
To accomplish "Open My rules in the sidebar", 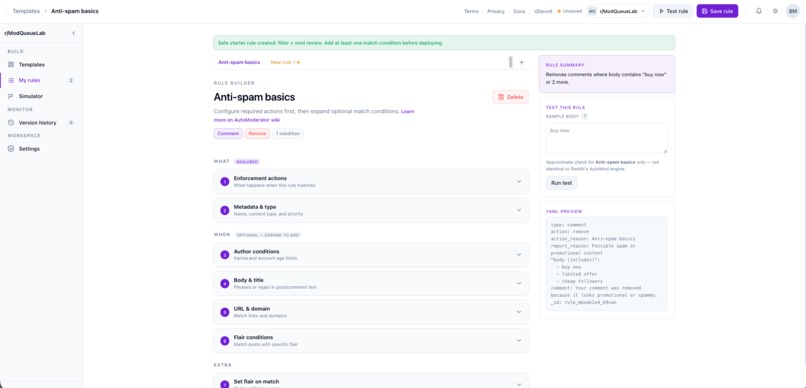I will (41, 80).
